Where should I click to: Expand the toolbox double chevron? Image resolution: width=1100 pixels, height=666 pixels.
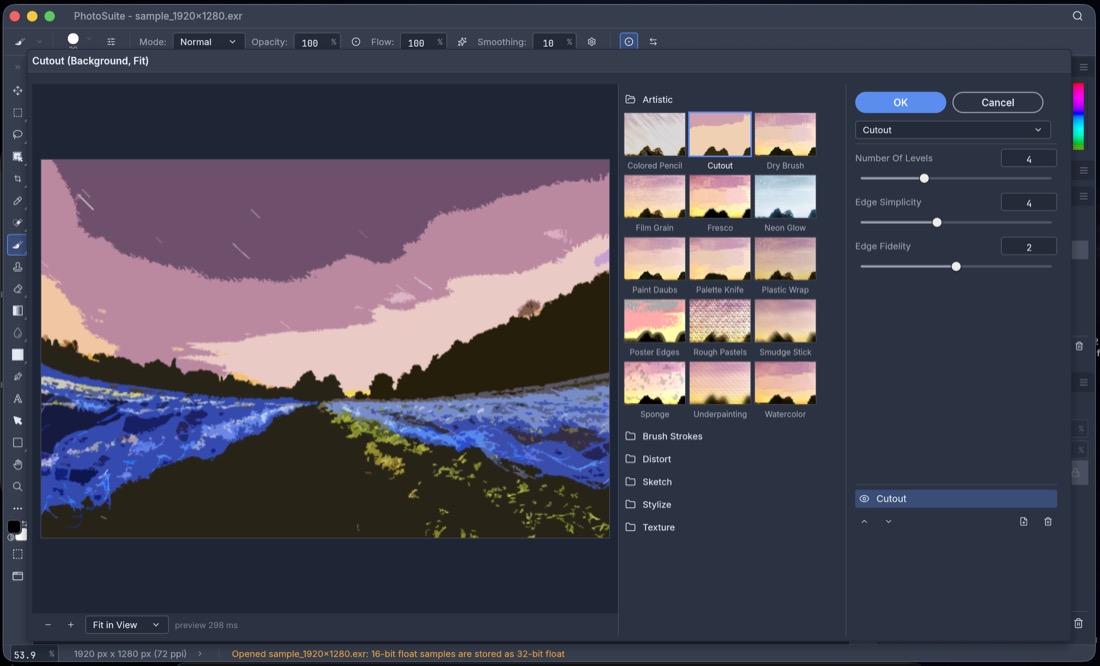pos(18,67)
